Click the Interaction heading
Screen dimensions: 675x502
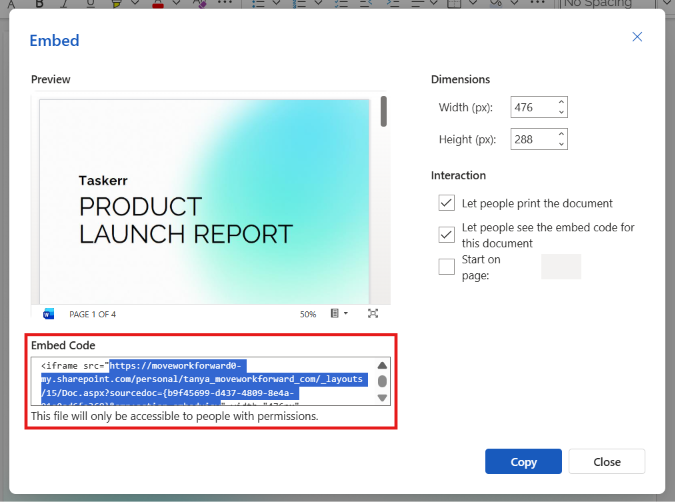(x=458, y=175)
